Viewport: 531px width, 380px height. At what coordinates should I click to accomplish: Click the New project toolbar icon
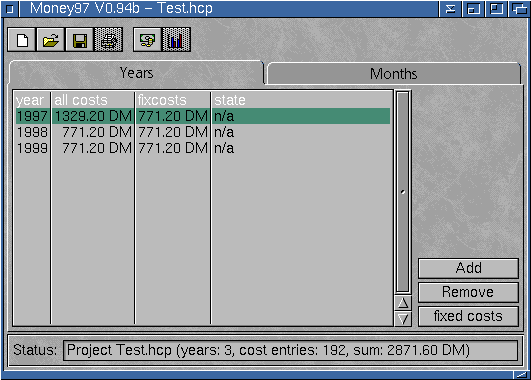coord(22,40)
